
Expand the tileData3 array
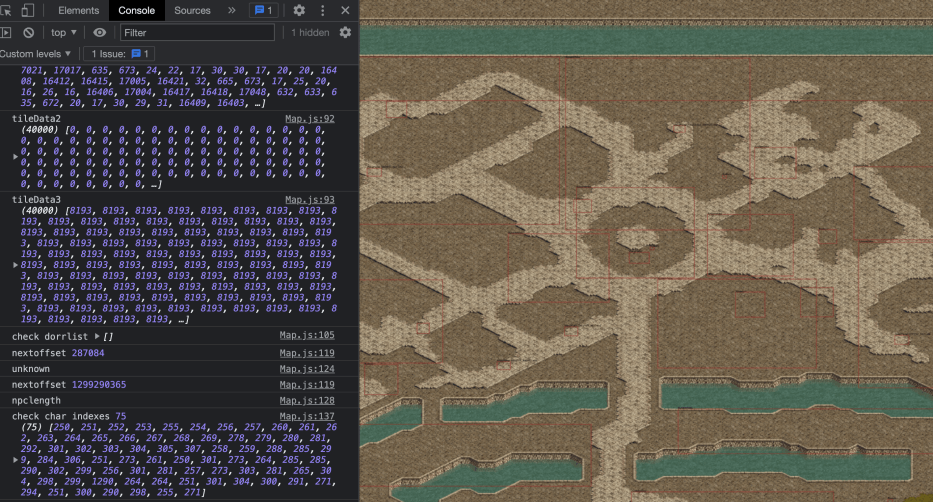tap(15, 265)
